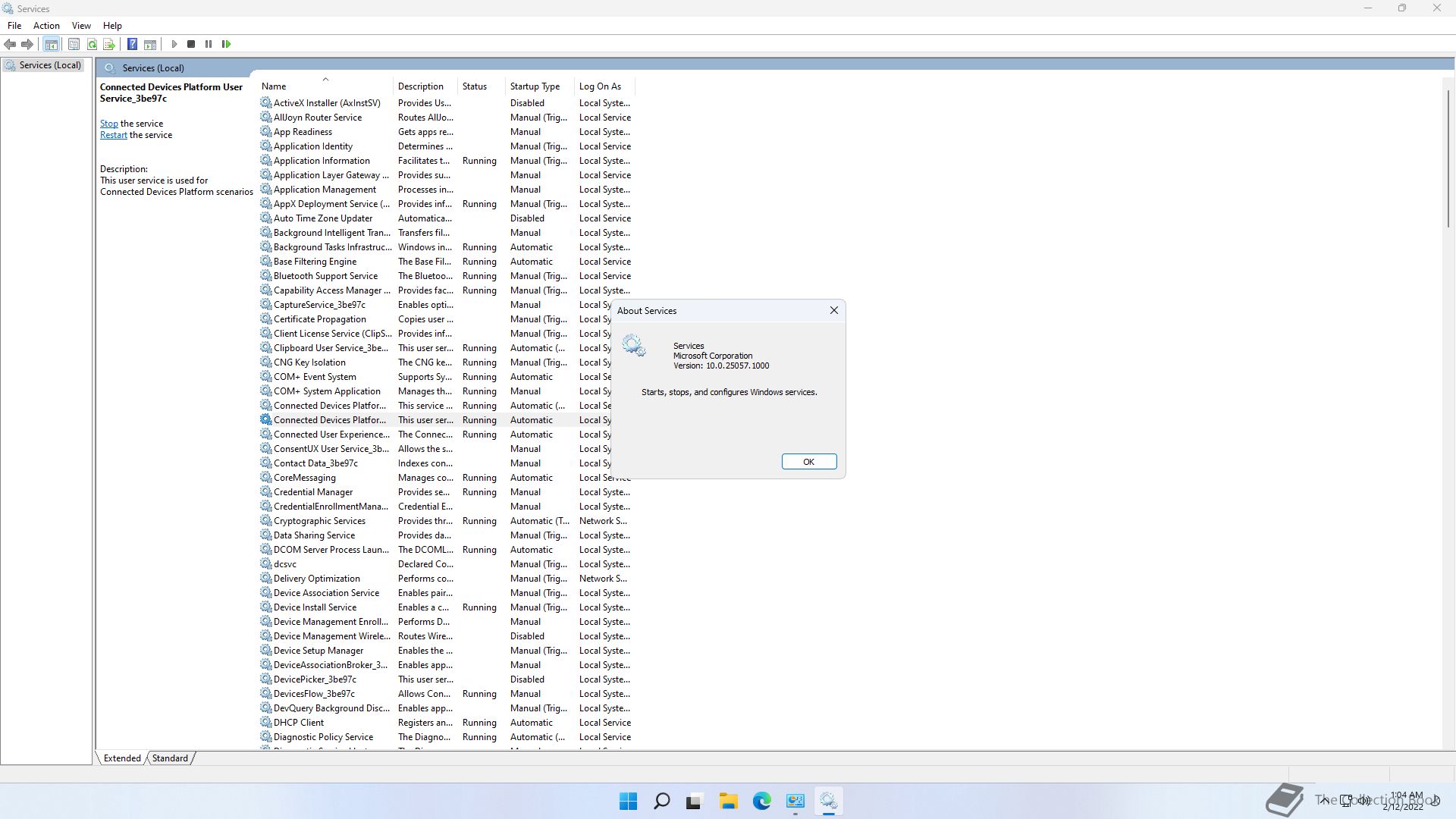Switch to the Standard tab
Image resolution: width=1456 pixels, height=819 pixels.
(170, 758)
